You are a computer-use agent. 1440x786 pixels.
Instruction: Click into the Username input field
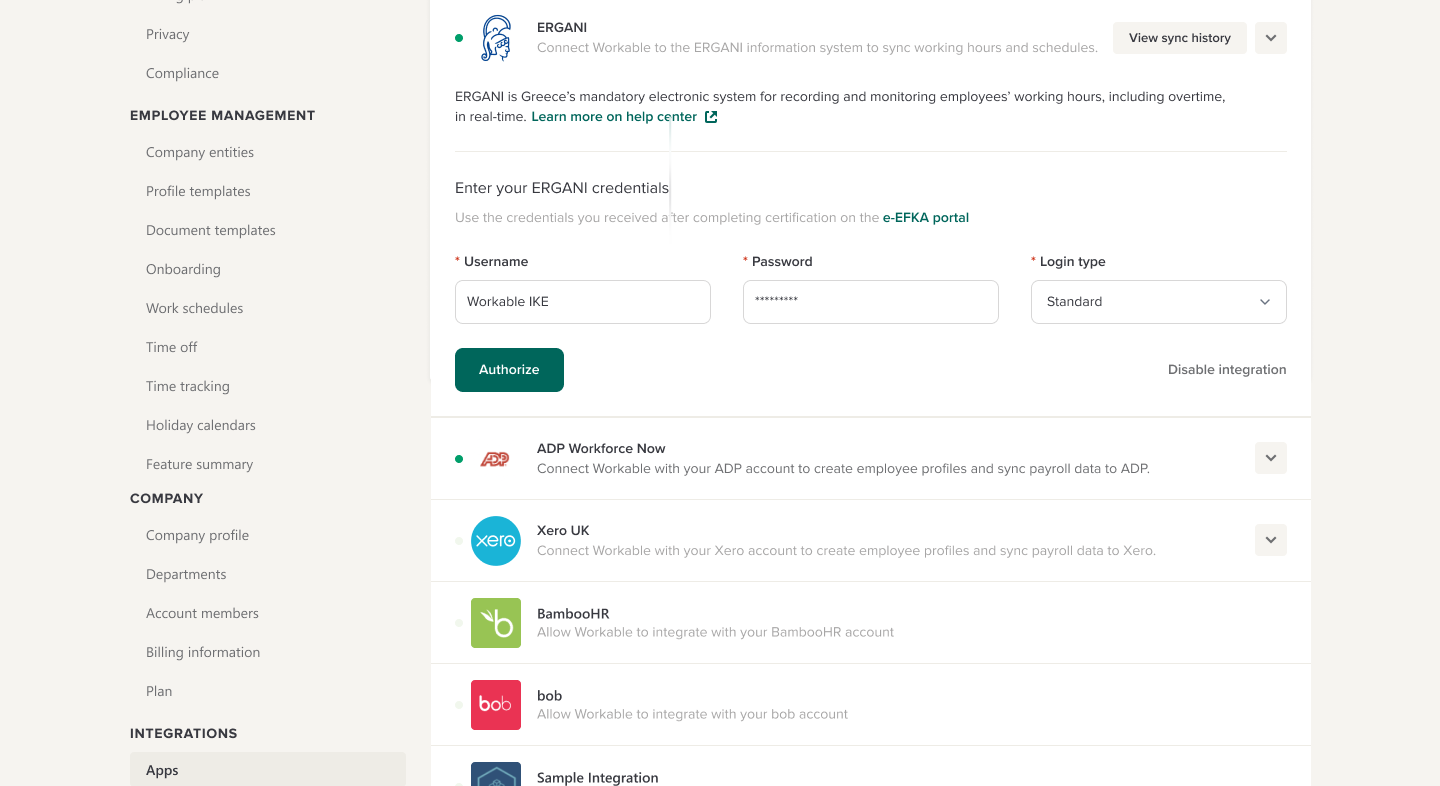583,302
